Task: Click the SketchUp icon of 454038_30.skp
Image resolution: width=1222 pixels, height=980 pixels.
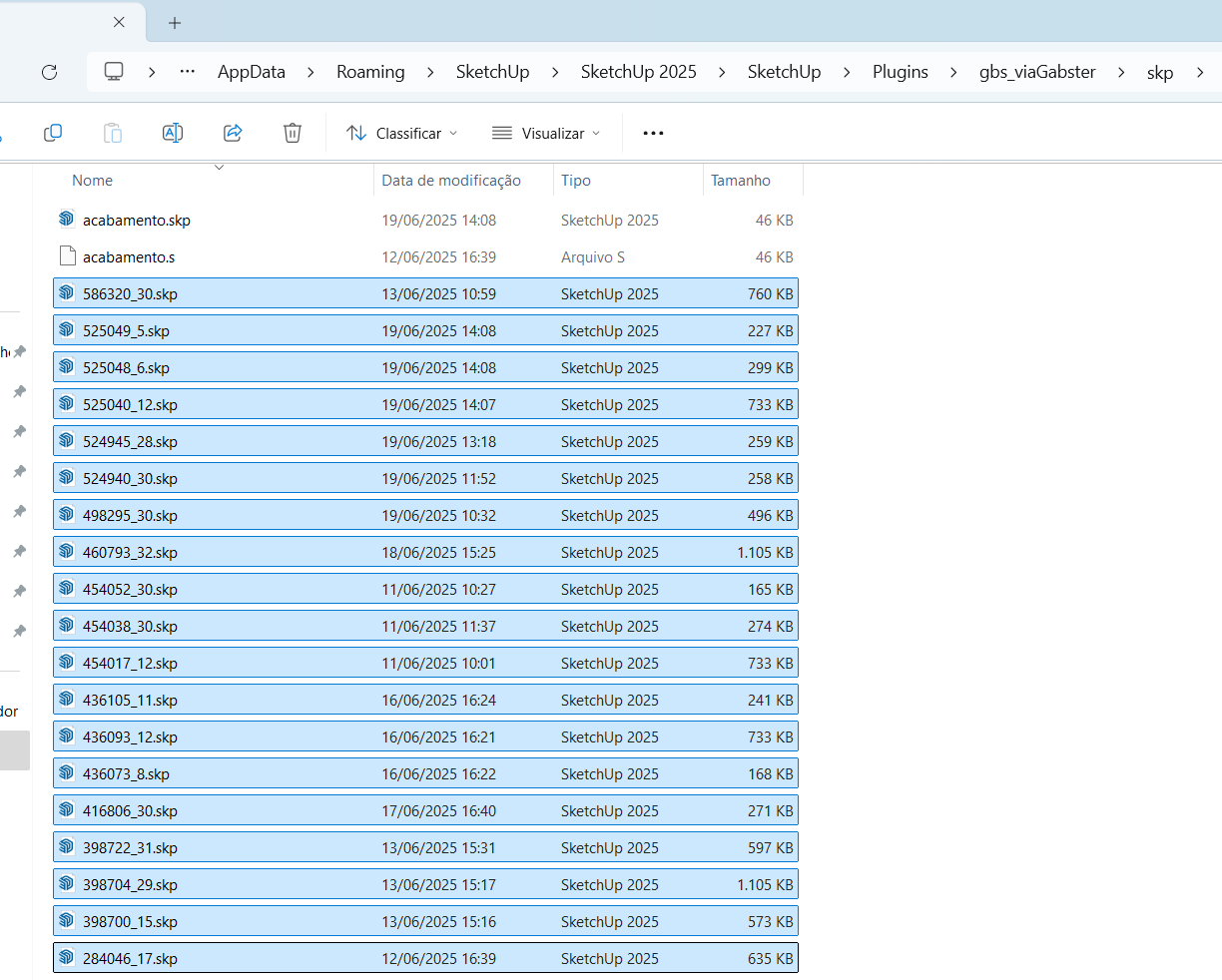Action: click(x=67, y=625)
